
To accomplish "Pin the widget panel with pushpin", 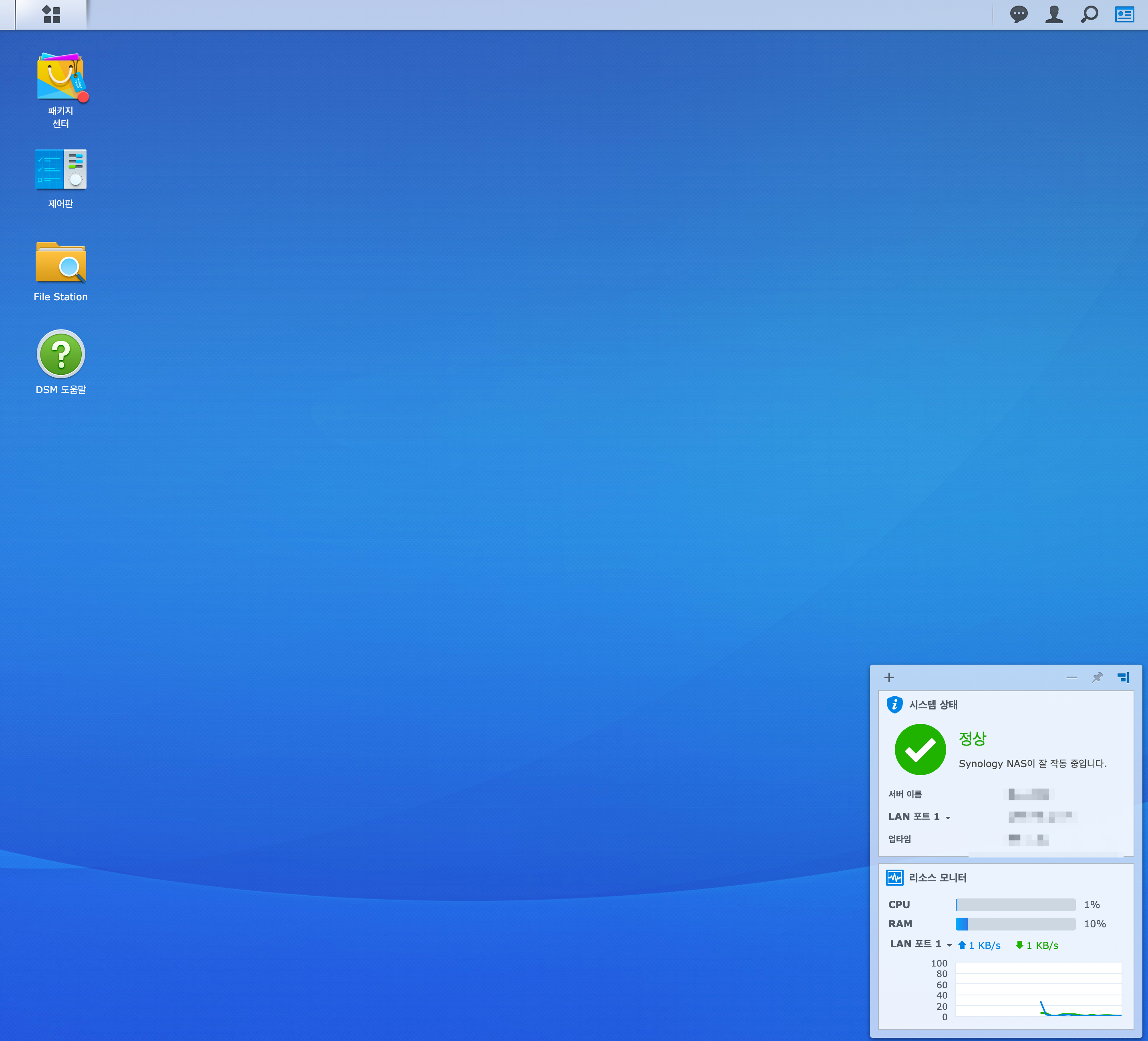I will pyautogui.click(x=1097, y=677).
